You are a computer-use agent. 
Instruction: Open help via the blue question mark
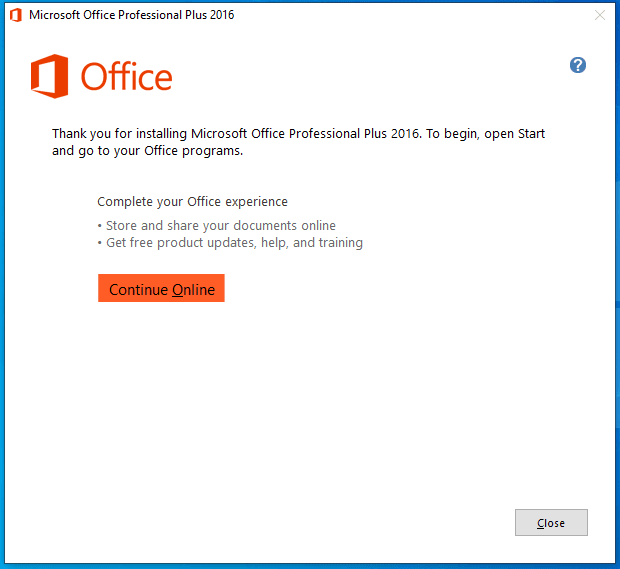click(577, 65)
